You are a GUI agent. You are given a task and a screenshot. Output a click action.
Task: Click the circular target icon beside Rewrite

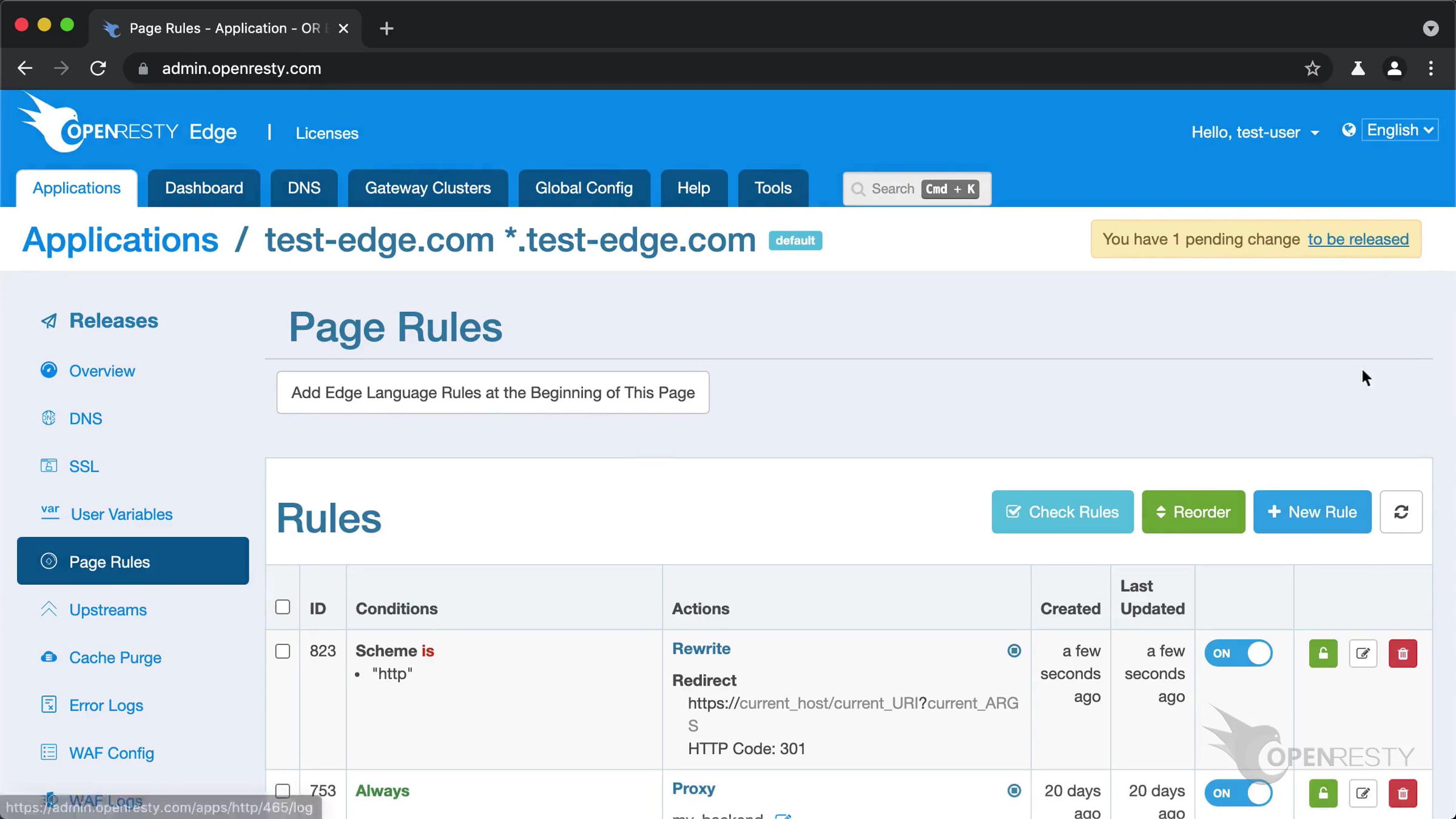pos(1014,650)
